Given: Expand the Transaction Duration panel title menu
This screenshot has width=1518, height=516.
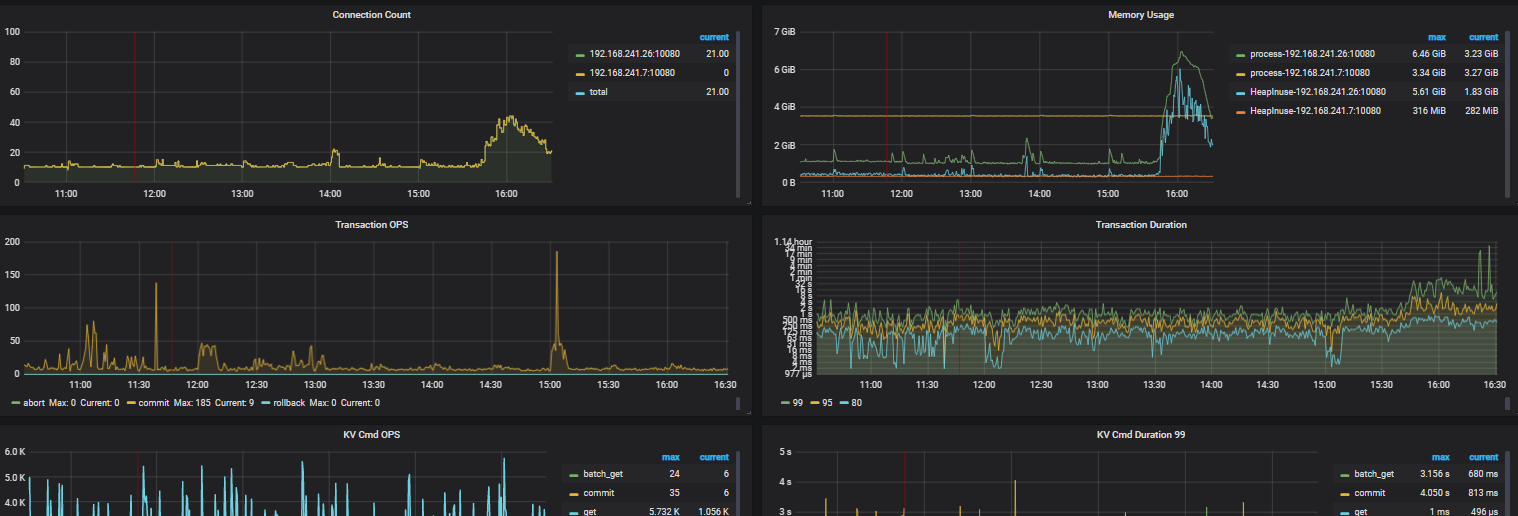Looking at the screenshot, I should (1140, 225).
